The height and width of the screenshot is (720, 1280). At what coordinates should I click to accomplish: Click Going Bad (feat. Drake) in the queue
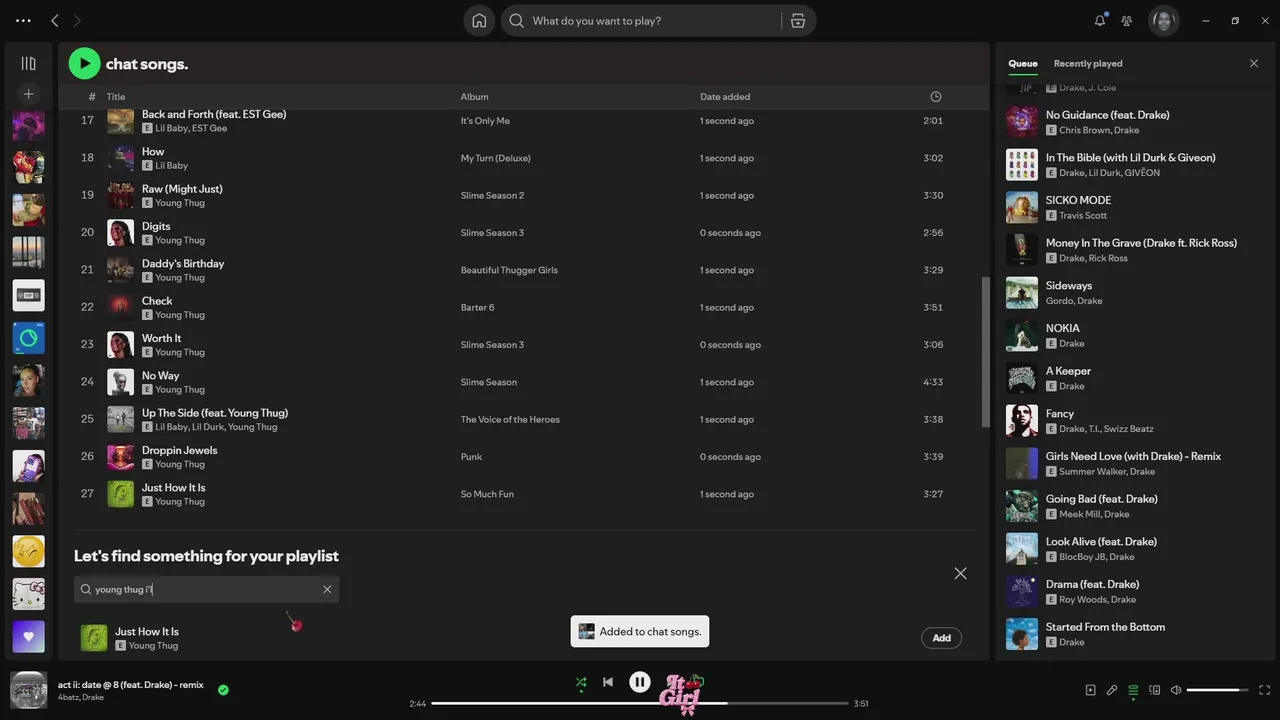point(1102,499)
